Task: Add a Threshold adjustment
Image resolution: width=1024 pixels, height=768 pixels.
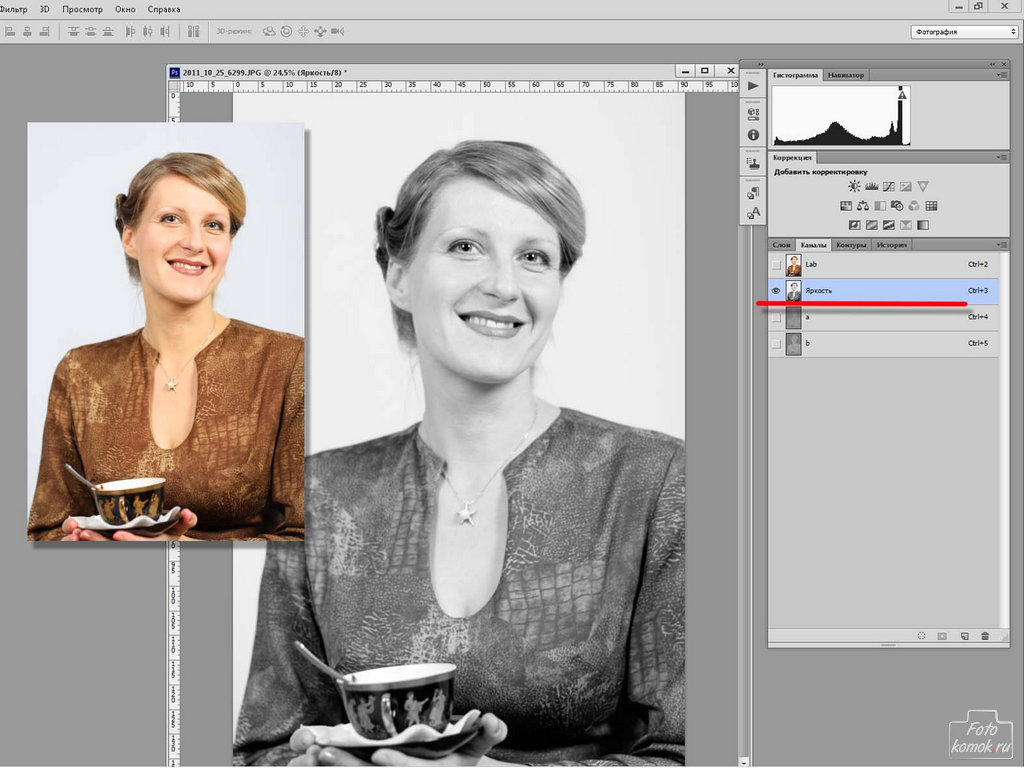Action: coord(888,225)
